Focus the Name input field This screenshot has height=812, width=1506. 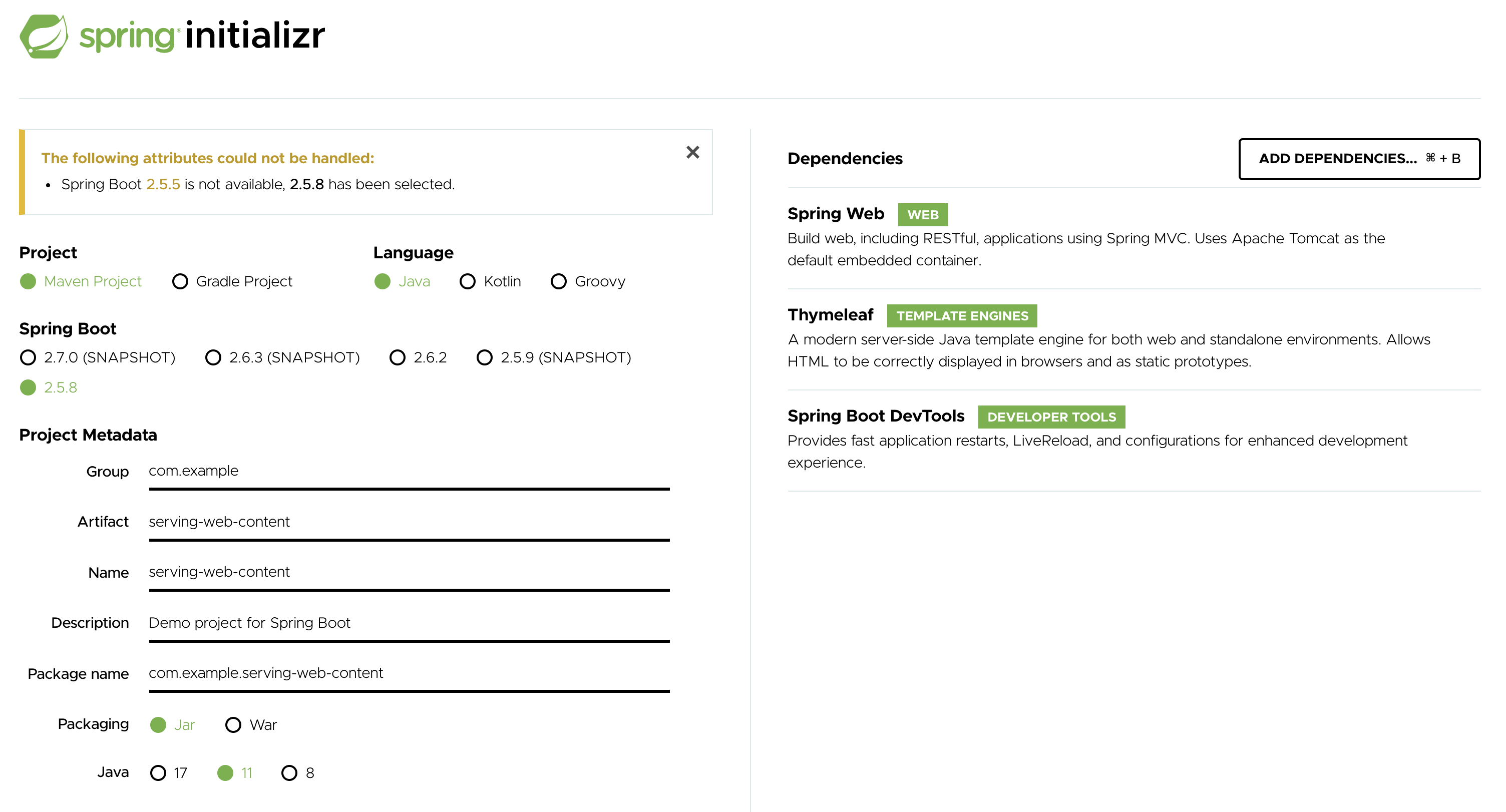(x=409, y=574)
